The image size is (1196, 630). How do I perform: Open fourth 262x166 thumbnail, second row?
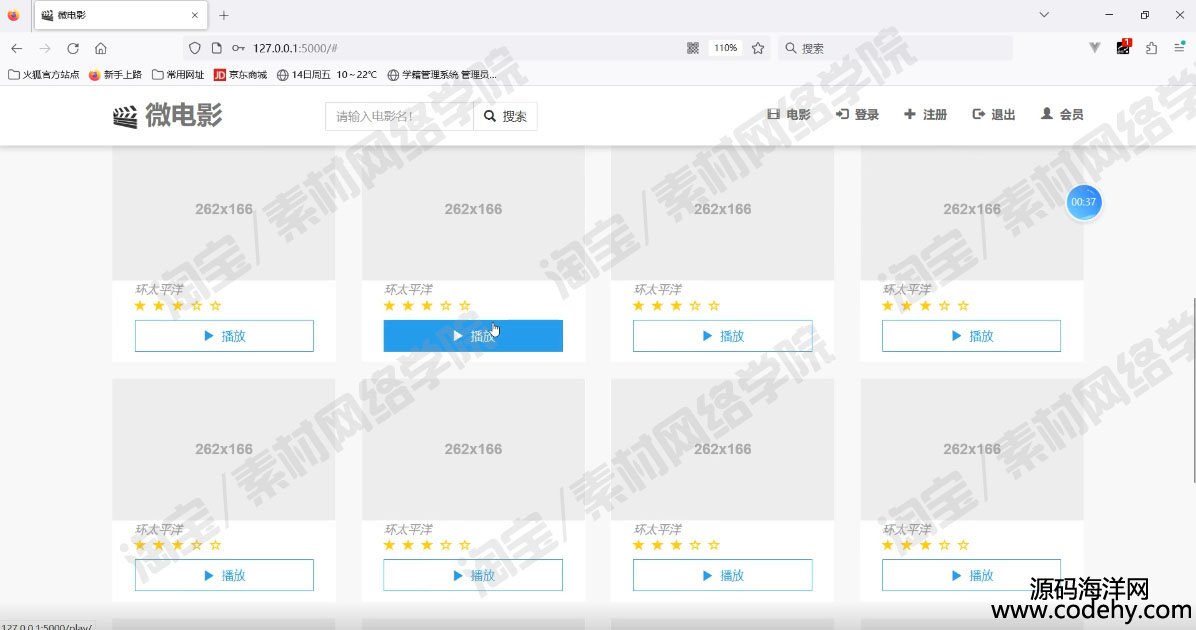[x=972, y=449]
